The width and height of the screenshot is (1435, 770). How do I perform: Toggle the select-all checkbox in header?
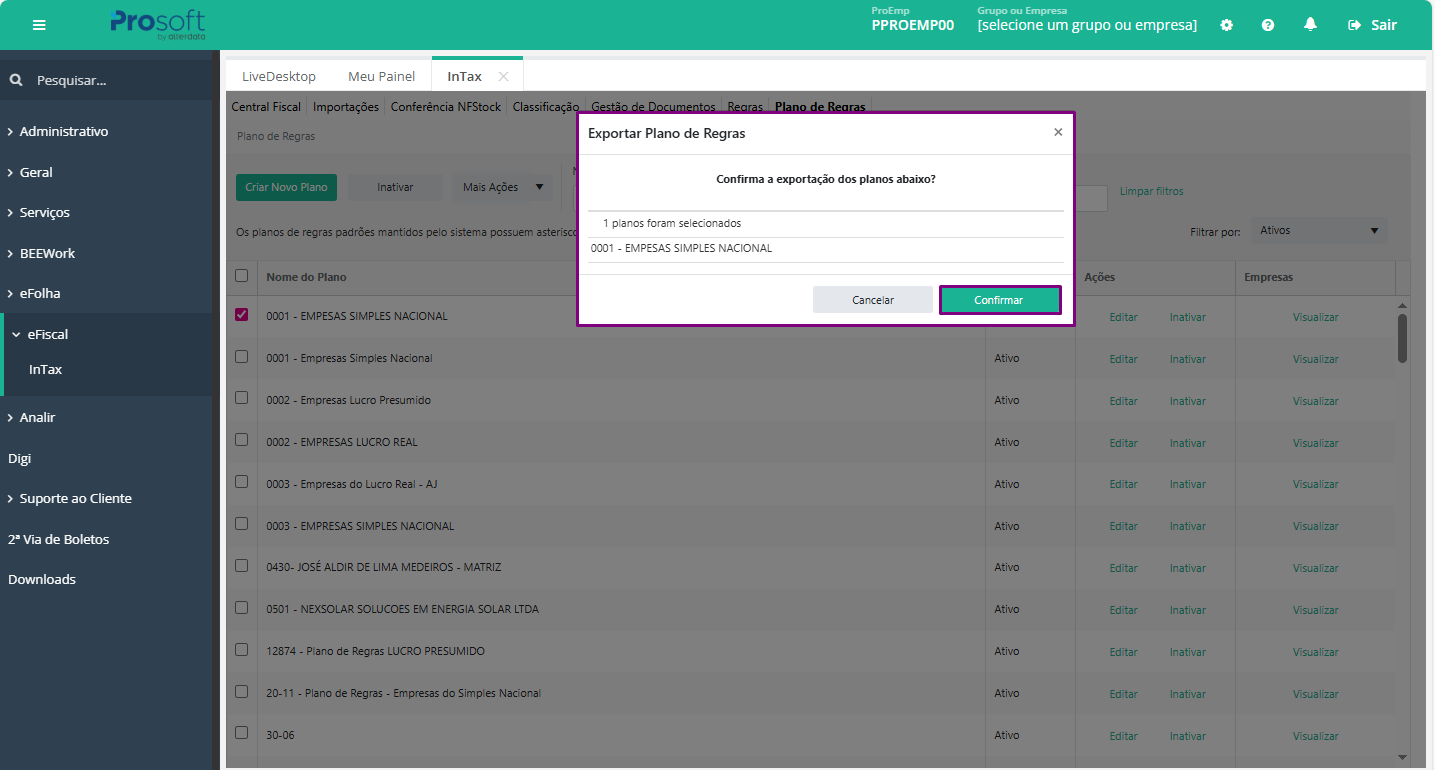pyautogui.click(x=241, y=276)
